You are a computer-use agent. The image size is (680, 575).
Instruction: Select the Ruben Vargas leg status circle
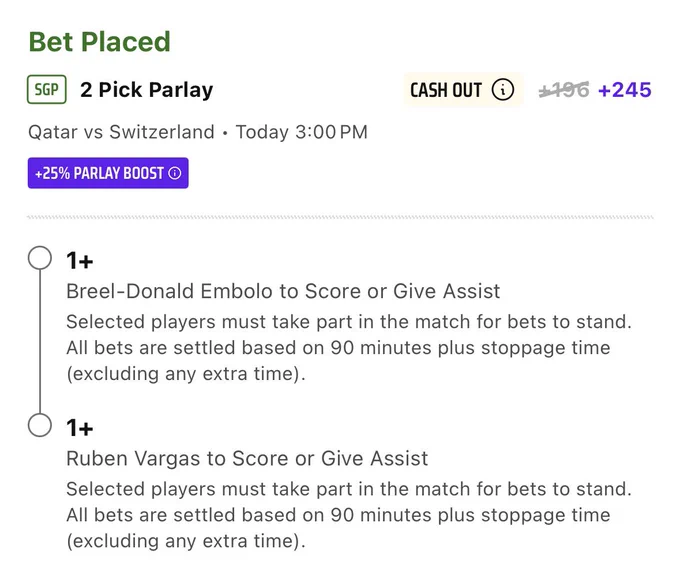40,425
